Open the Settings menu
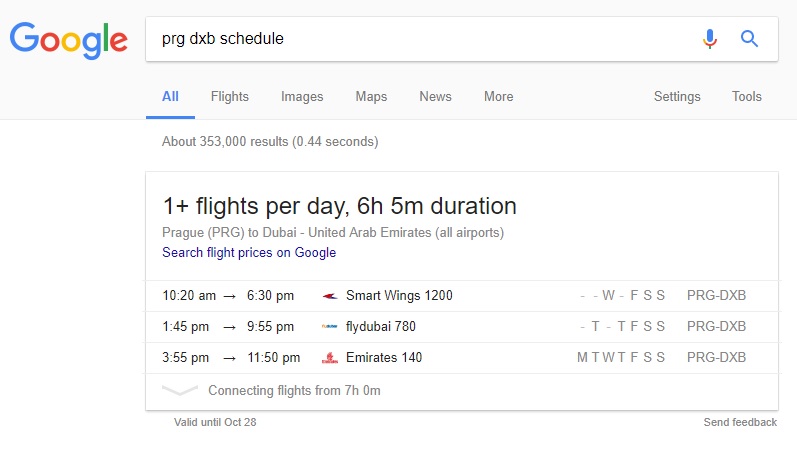797x452 pixels. (x=677, y=97)
